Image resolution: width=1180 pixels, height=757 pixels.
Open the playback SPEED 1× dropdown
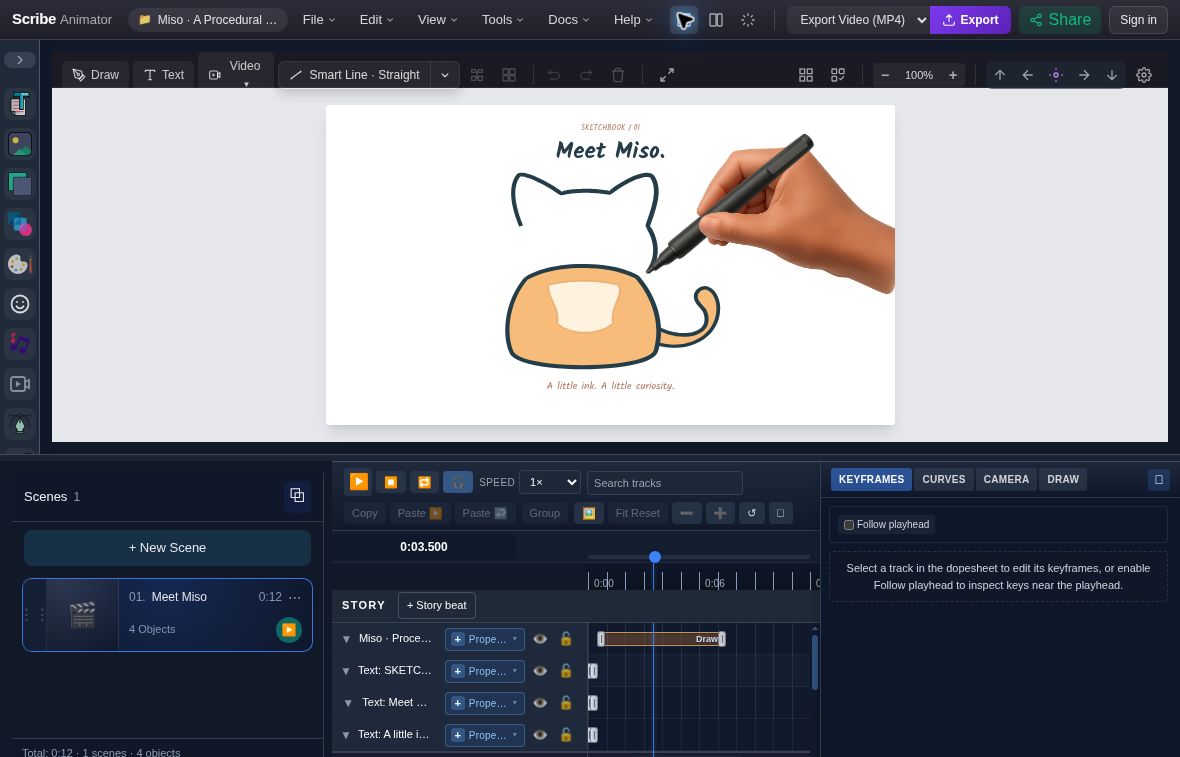point(550,482)
